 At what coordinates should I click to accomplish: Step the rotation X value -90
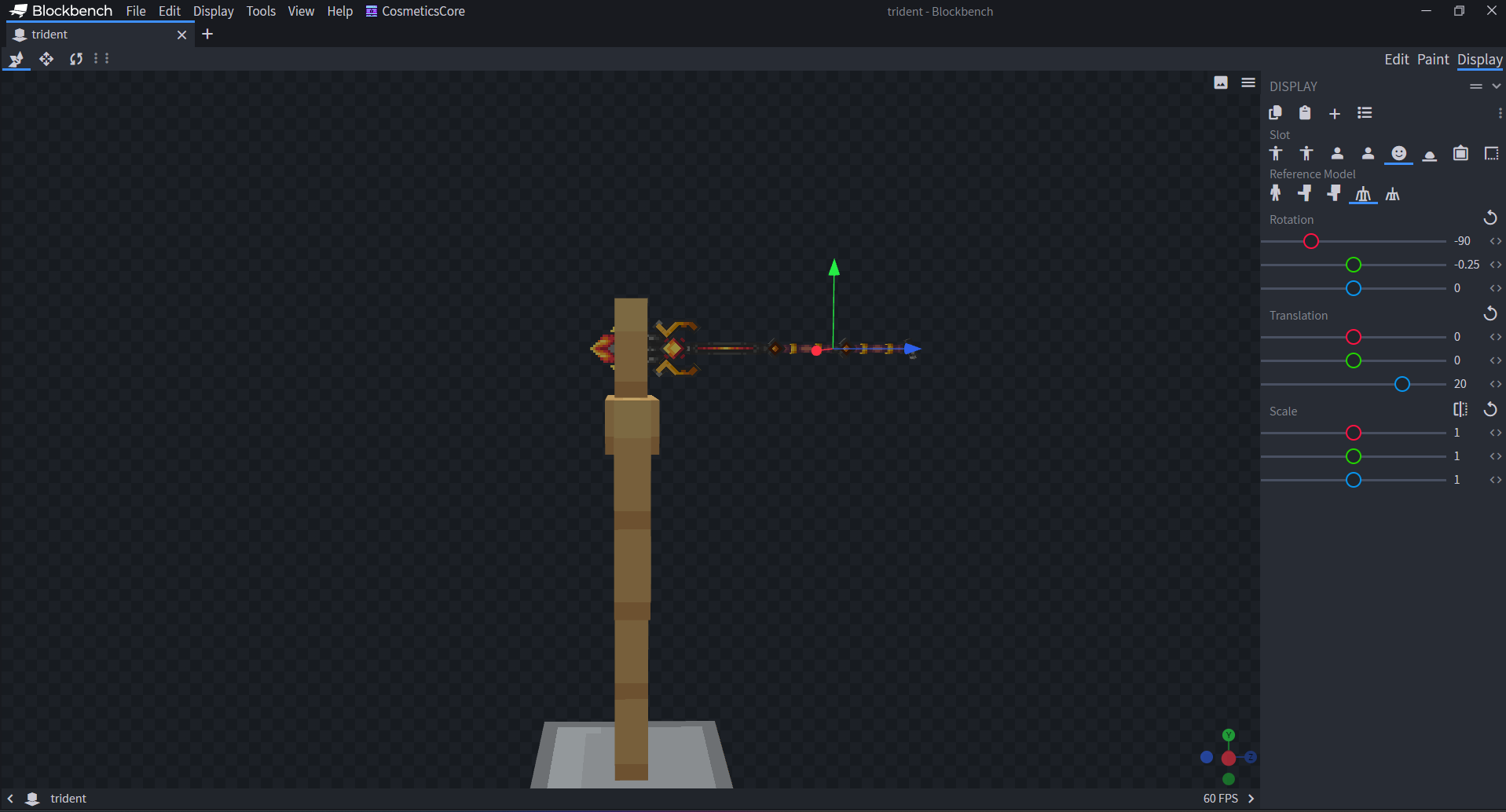(1496, 241)
